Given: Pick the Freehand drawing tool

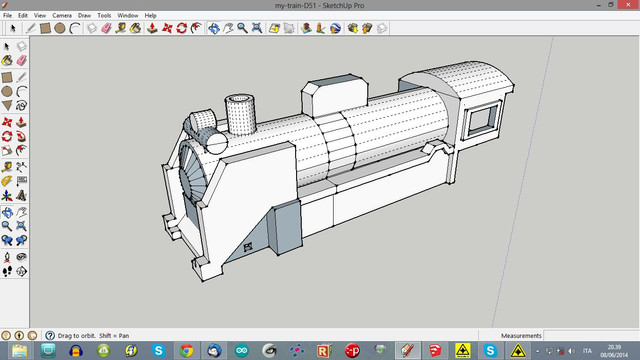Looking at the screenshot, I should click(x=22, y=106).
